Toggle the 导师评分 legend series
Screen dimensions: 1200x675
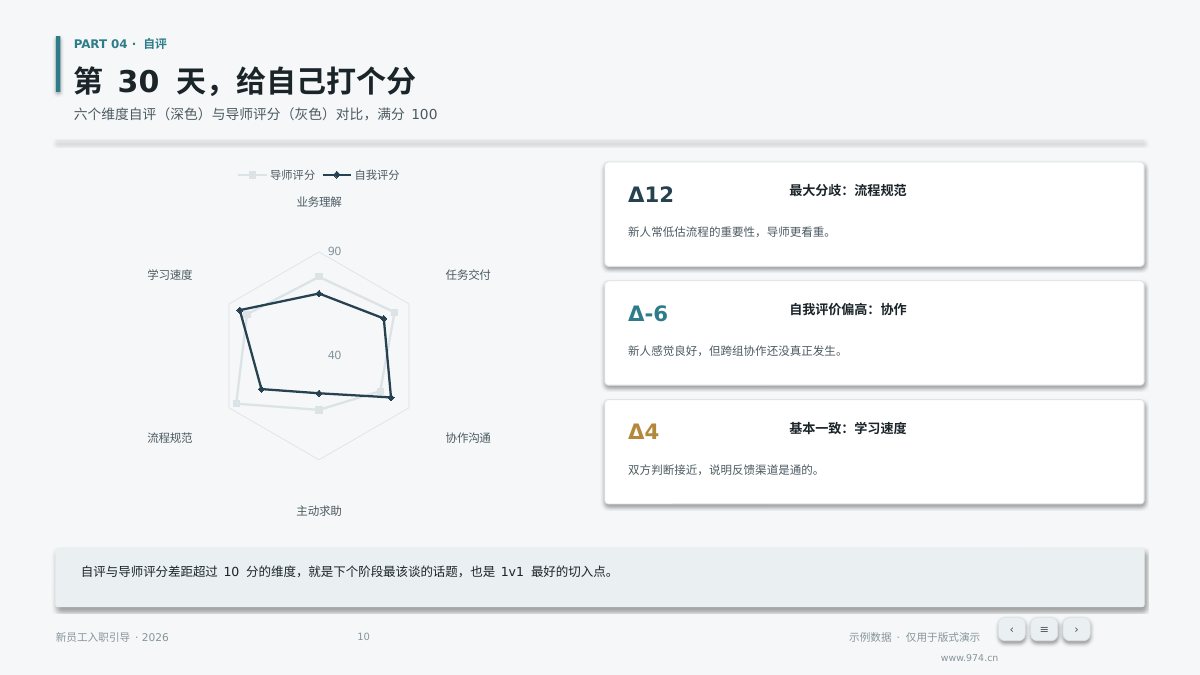pos(277,175)
